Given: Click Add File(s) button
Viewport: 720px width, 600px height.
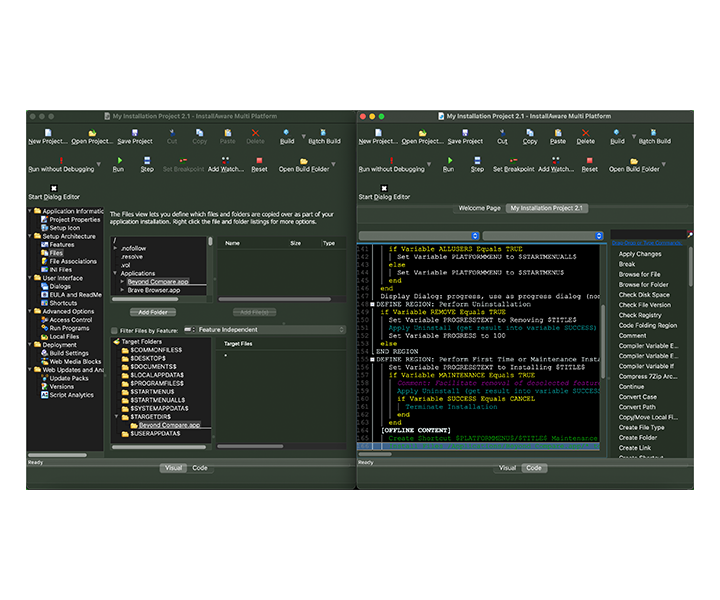Looking at the screenshot, I should click(x=254, y=312).
